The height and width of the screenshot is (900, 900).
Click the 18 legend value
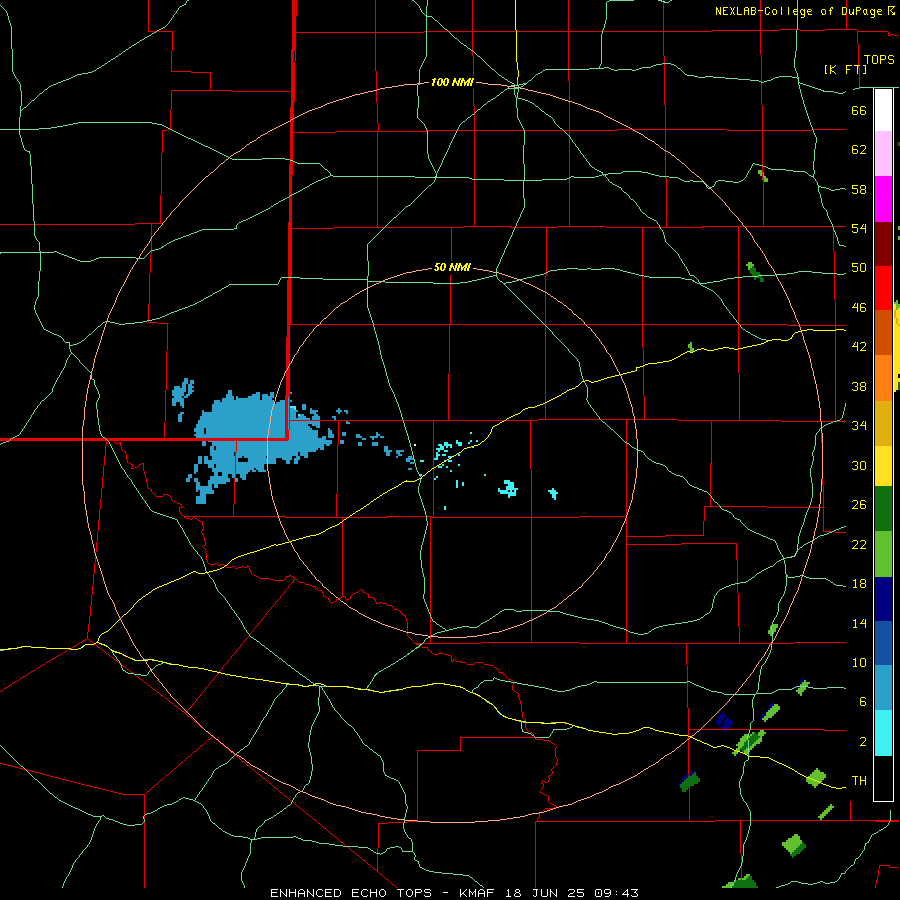(859, 584)
